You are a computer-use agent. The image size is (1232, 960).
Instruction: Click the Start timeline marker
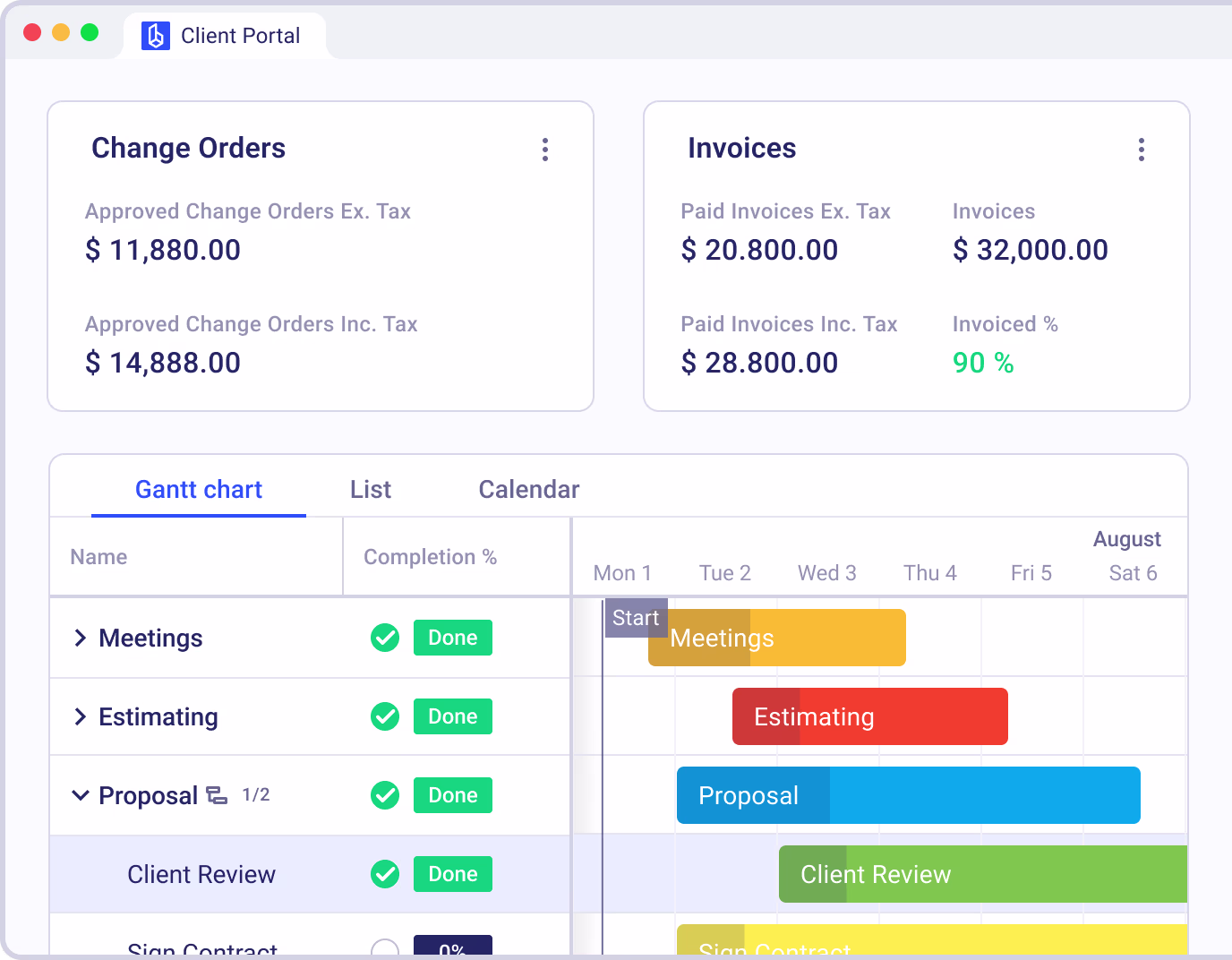pos(637,618)
